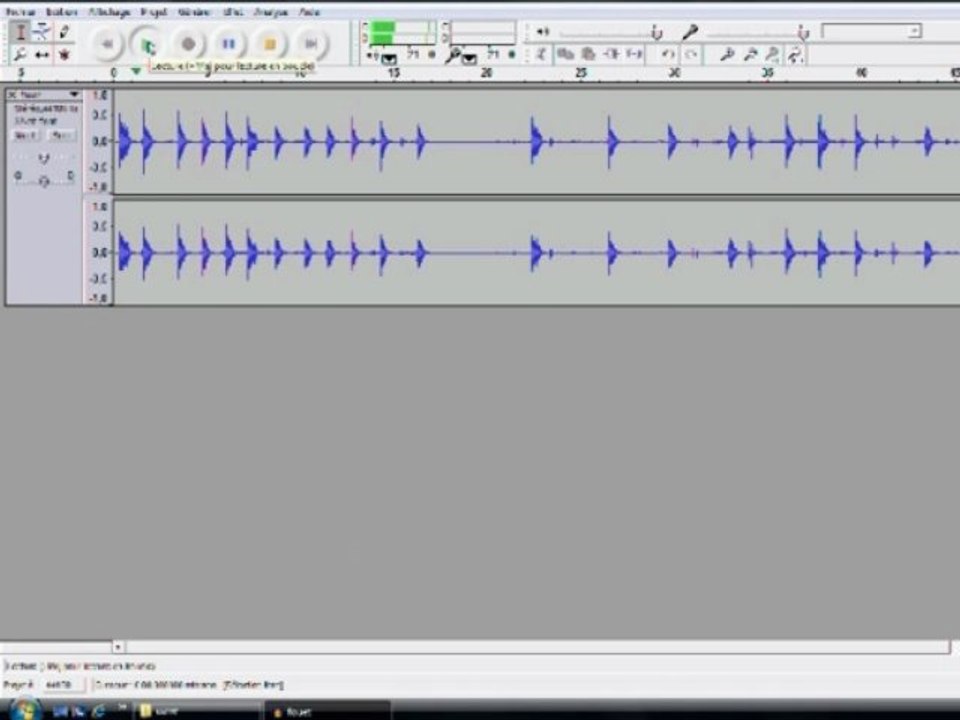Adjust the track gain slider
Screen dimensions: 960x720
(43, 159)
